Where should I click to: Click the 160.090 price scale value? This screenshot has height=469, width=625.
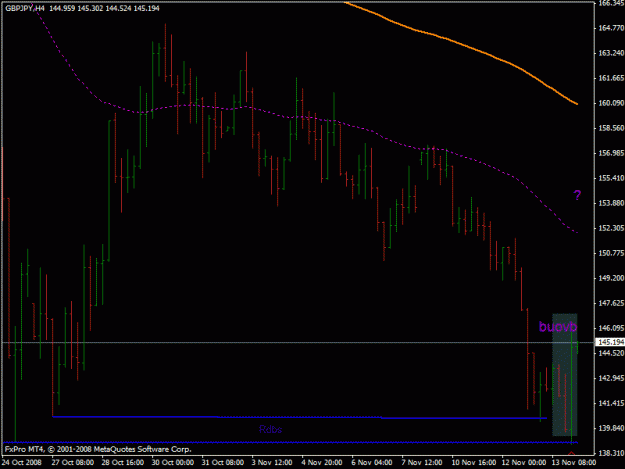611,103
